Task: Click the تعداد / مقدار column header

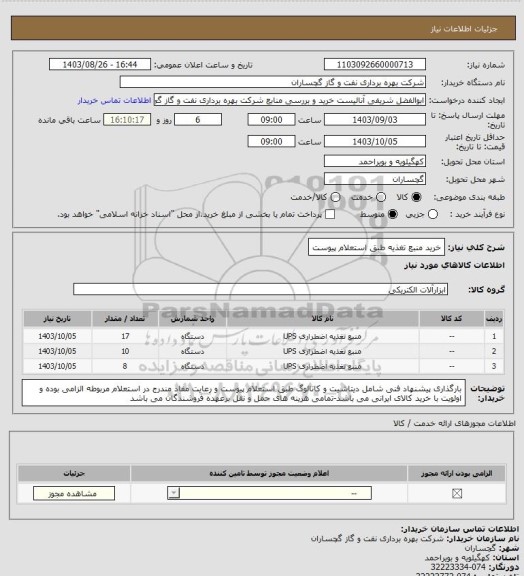Action: pyautogui.click(x=125, y=318)
